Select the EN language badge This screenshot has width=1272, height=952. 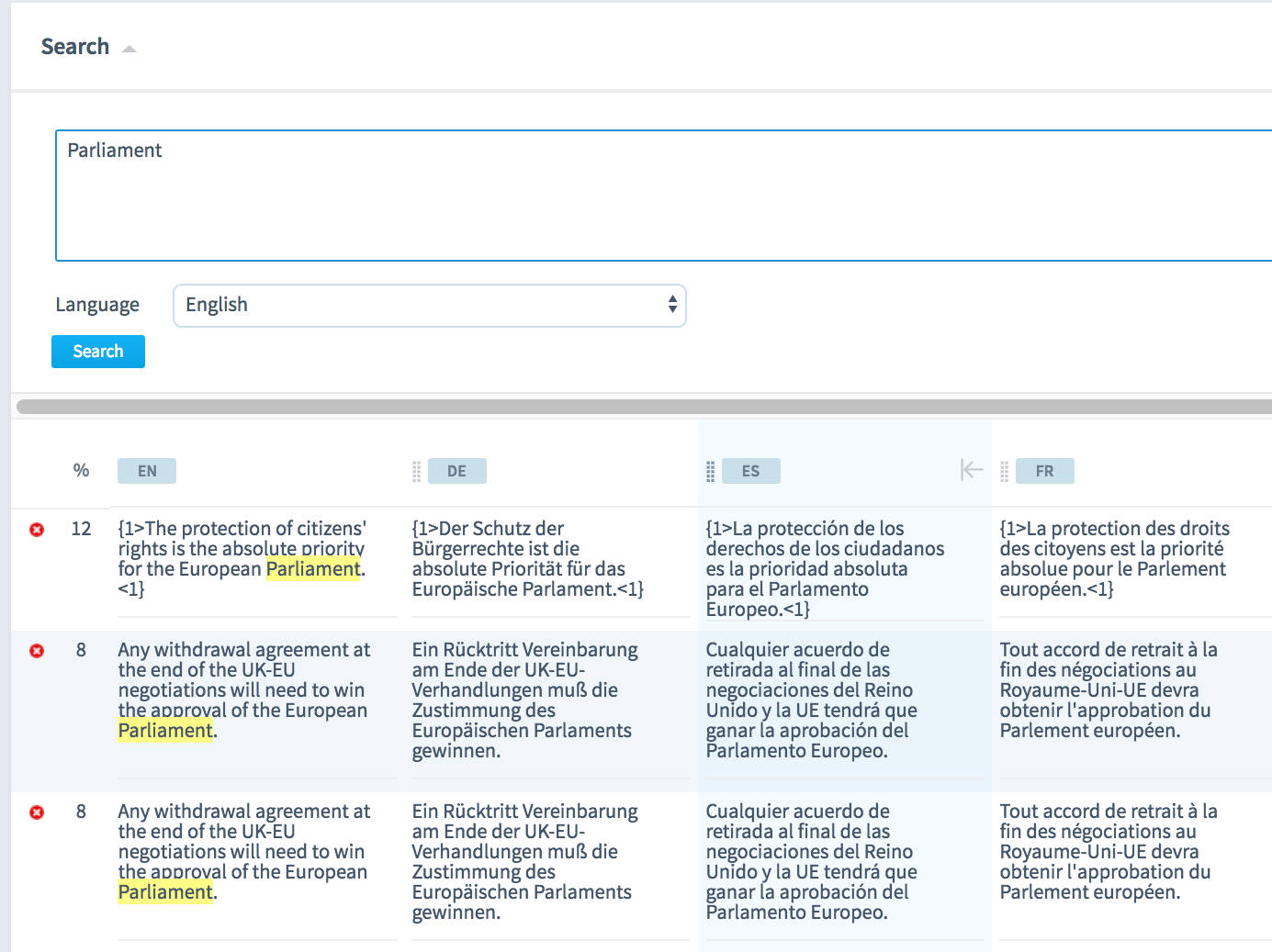[146, 470]
